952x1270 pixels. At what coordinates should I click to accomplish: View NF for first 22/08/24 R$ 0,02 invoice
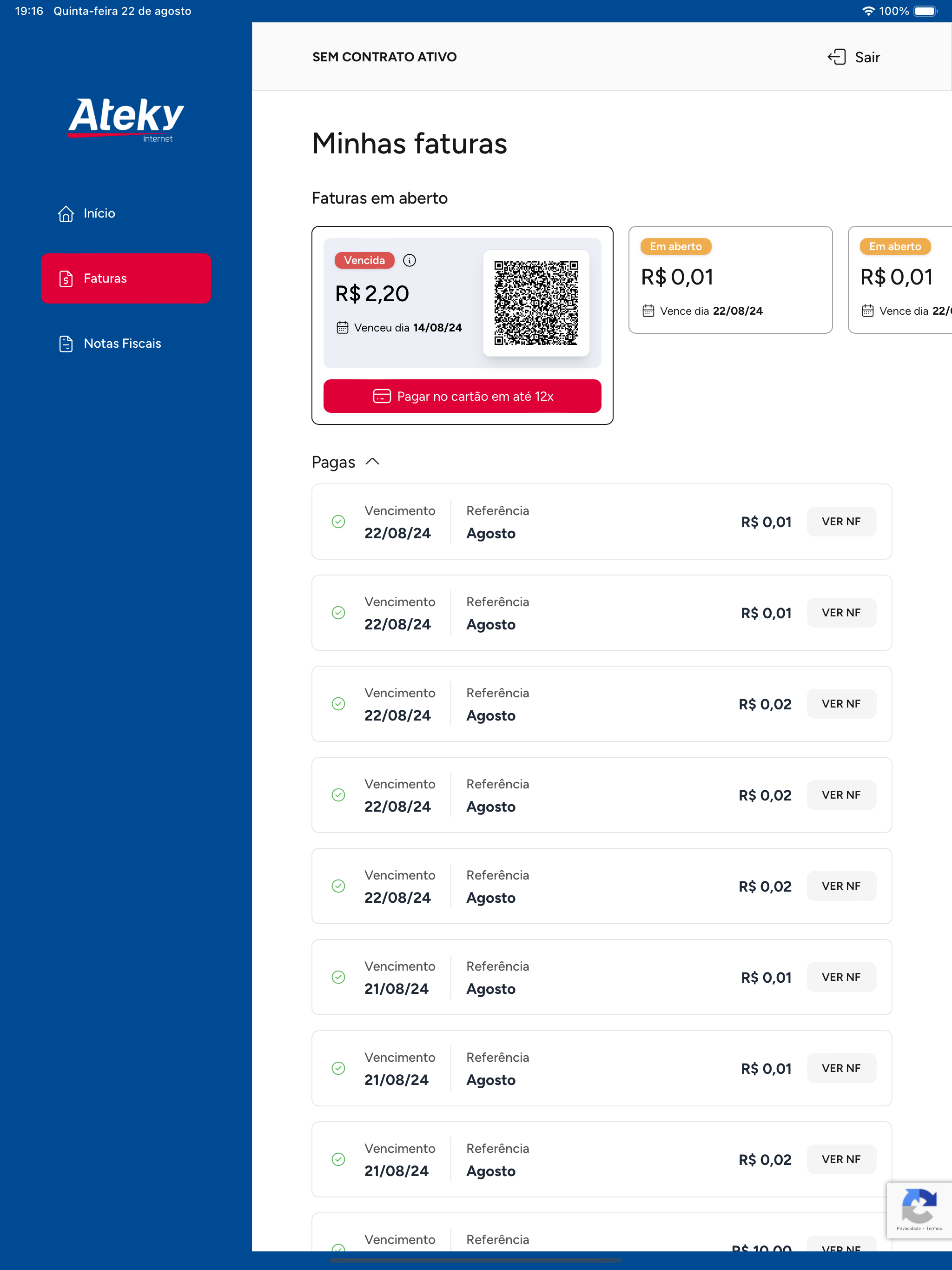[x=841, y=704]
